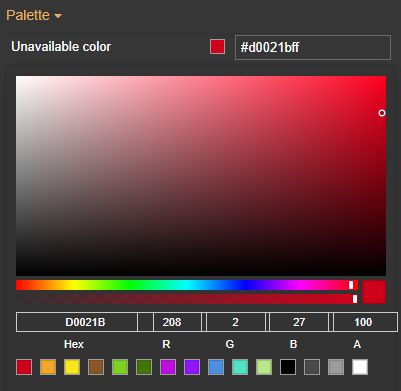Select the dark green preset swatch

click(x=144, y=367)
